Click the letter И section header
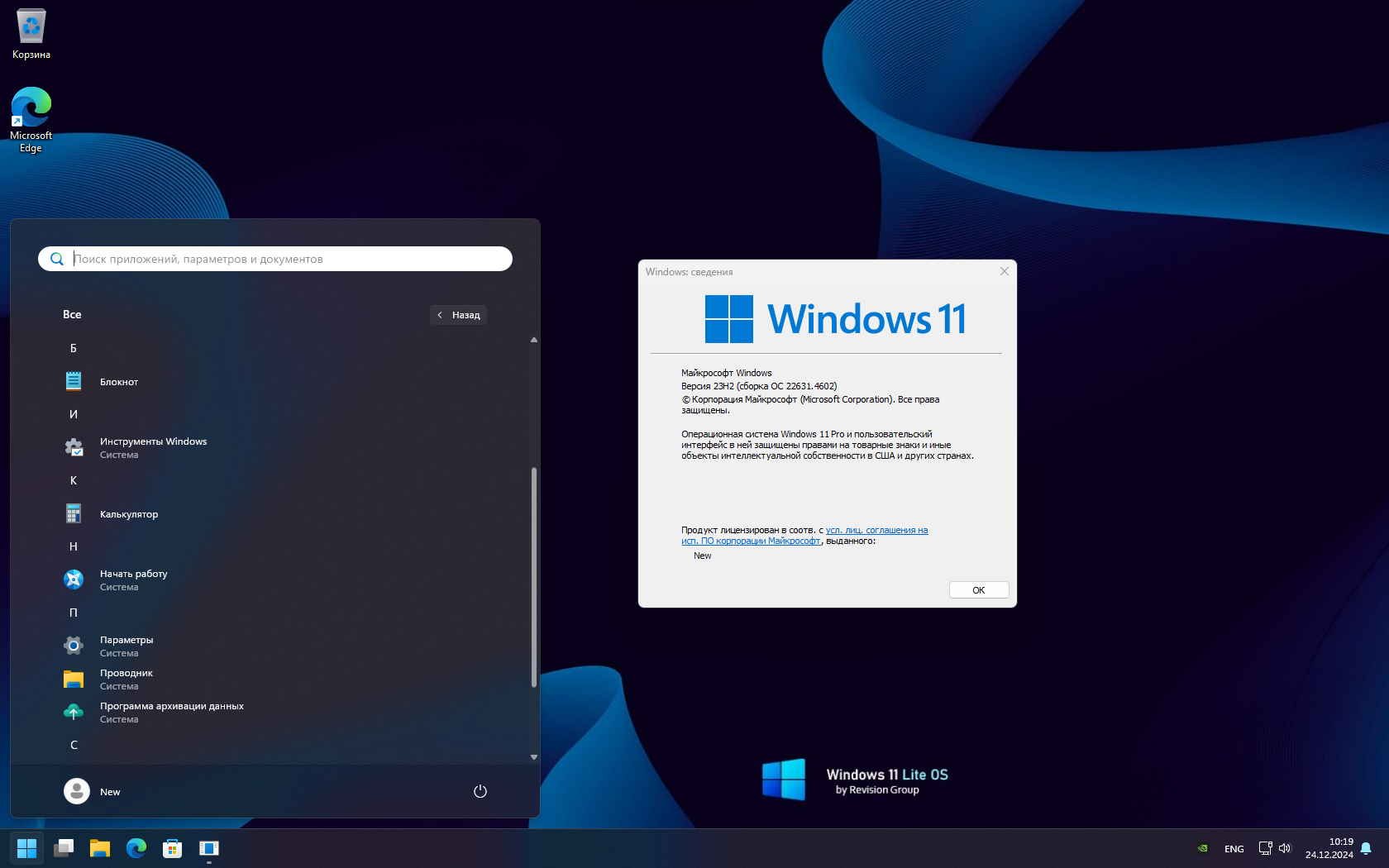The image size is (1389, 868). click(x=74, y=414)
